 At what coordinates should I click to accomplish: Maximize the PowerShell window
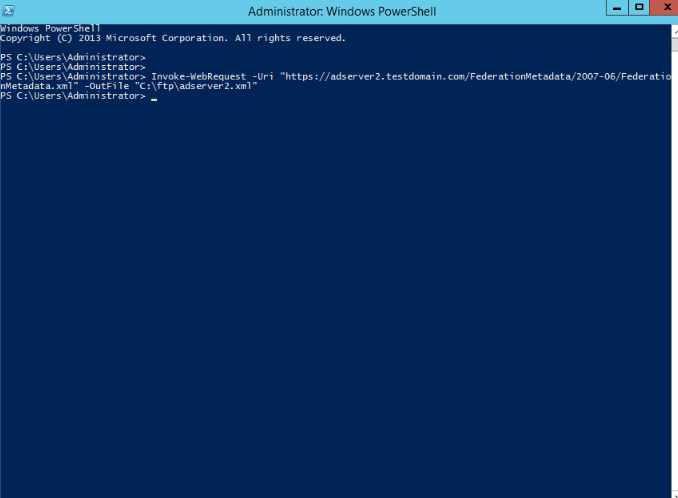pyautogui.click(x=639, y=8)
